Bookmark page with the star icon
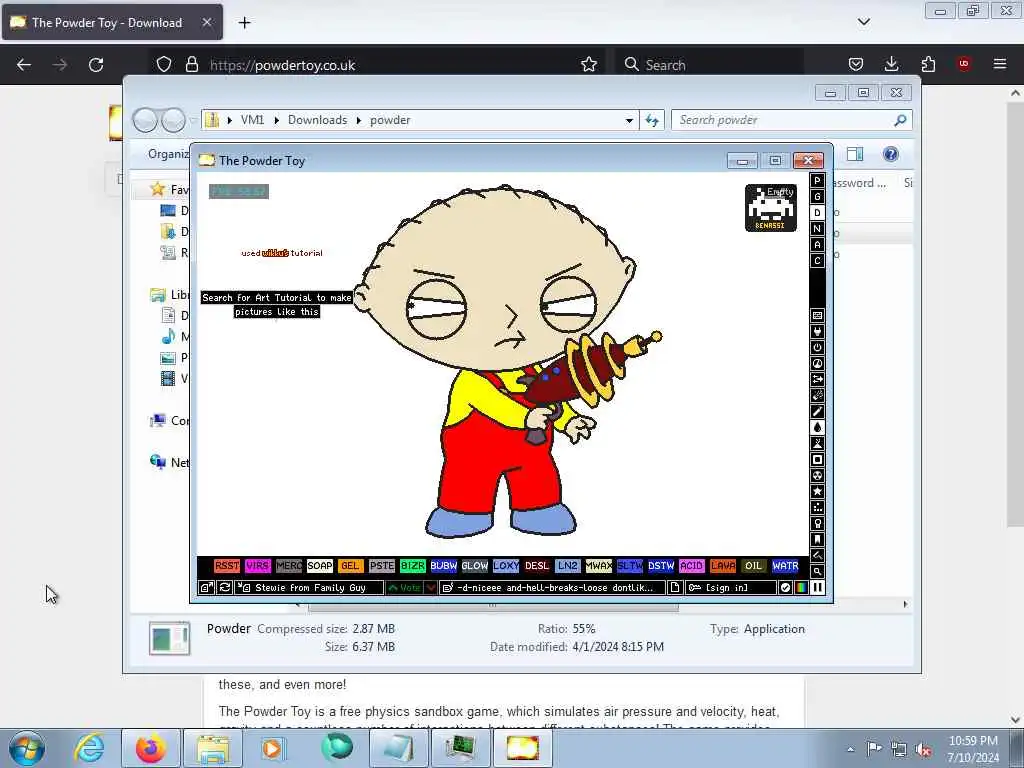The width and height of the screenshot is (1024, 768). click(589, 65)
